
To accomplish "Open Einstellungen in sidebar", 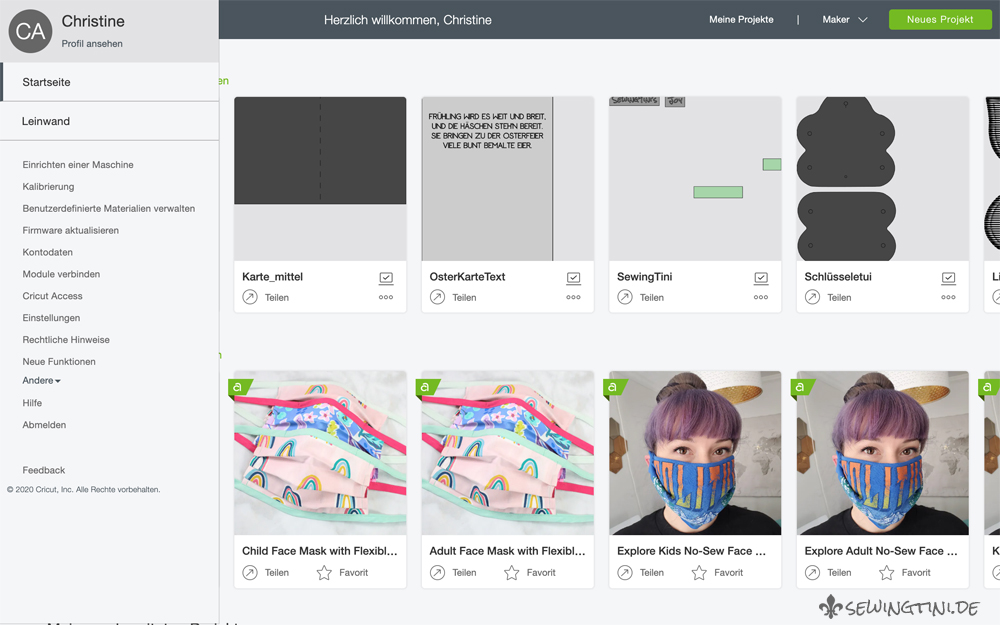I will (51, 318).
